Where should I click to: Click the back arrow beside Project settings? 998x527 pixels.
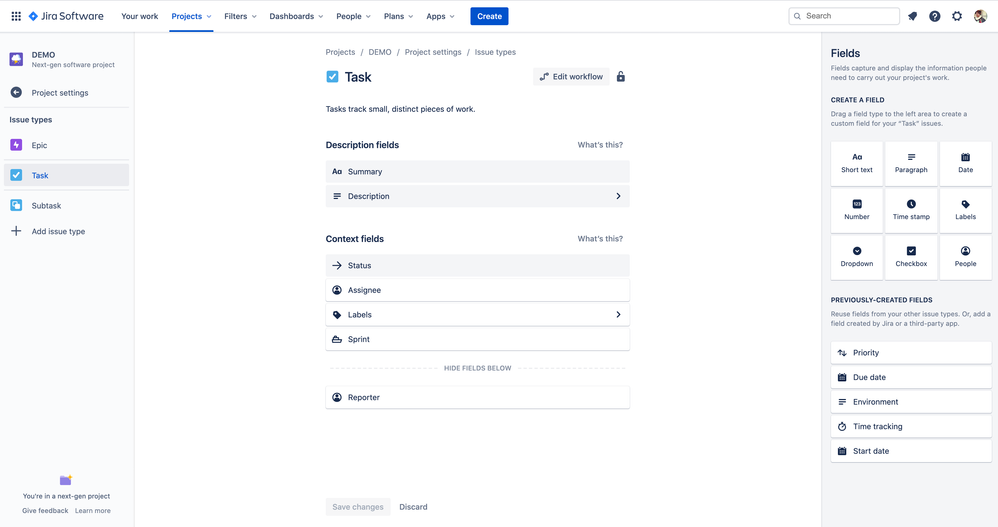coord(17,92)
